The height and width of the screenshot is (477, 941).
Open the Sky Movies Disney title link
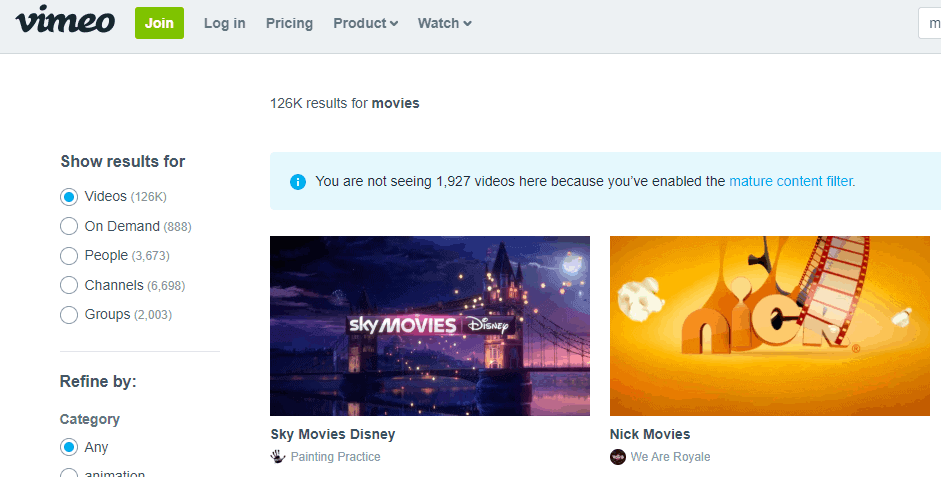(x=332, y=434)
